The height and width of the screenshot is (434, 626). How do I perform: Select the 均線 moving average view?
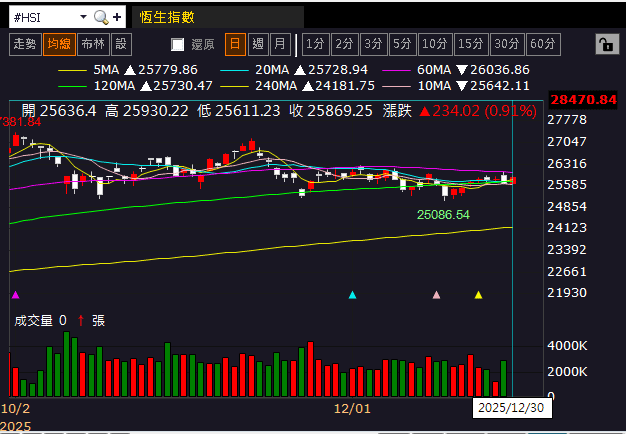pyautogui.click(x=59, y=44)
